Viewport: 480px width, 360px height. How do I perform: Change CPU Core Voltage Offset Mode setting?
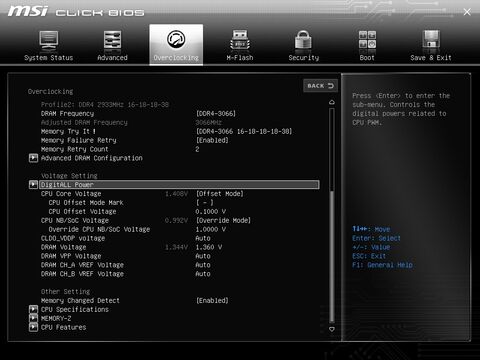220,194
